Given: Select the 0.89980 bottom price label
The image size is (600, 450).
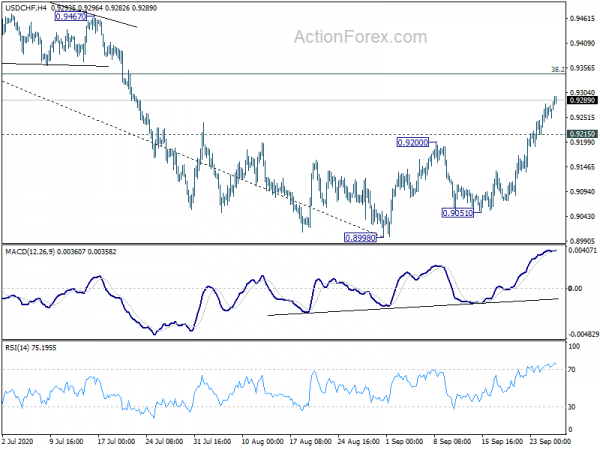Looking at the screenshot, I should pos(360,238).
